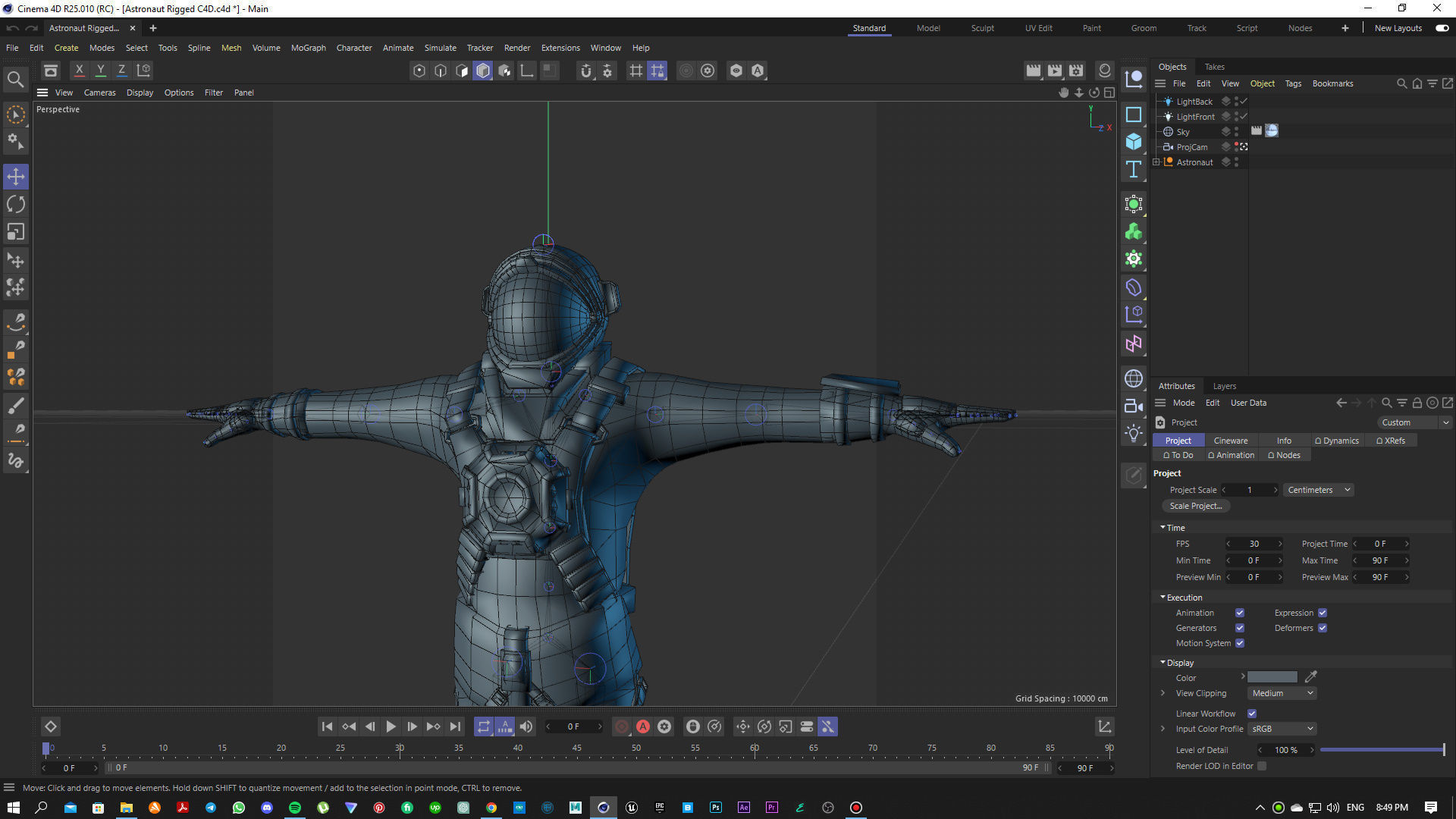Image resolution: width=1456 pixels, height=819 pixels.
Task: Switch to the Takes tab
Action: [1214, 67]
